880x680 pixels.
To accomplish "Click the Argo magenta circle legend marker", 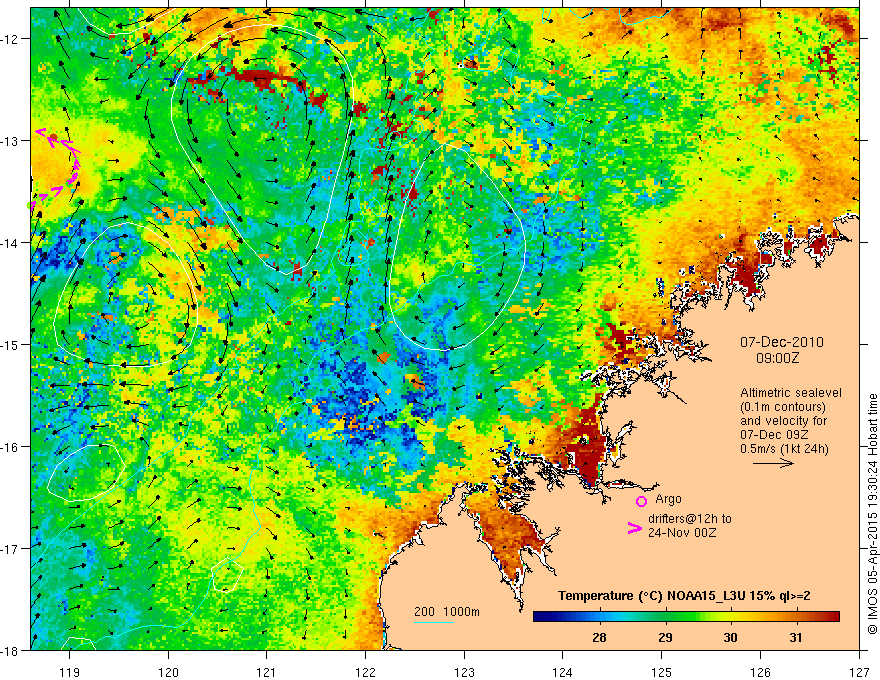I will click(641, 501).
